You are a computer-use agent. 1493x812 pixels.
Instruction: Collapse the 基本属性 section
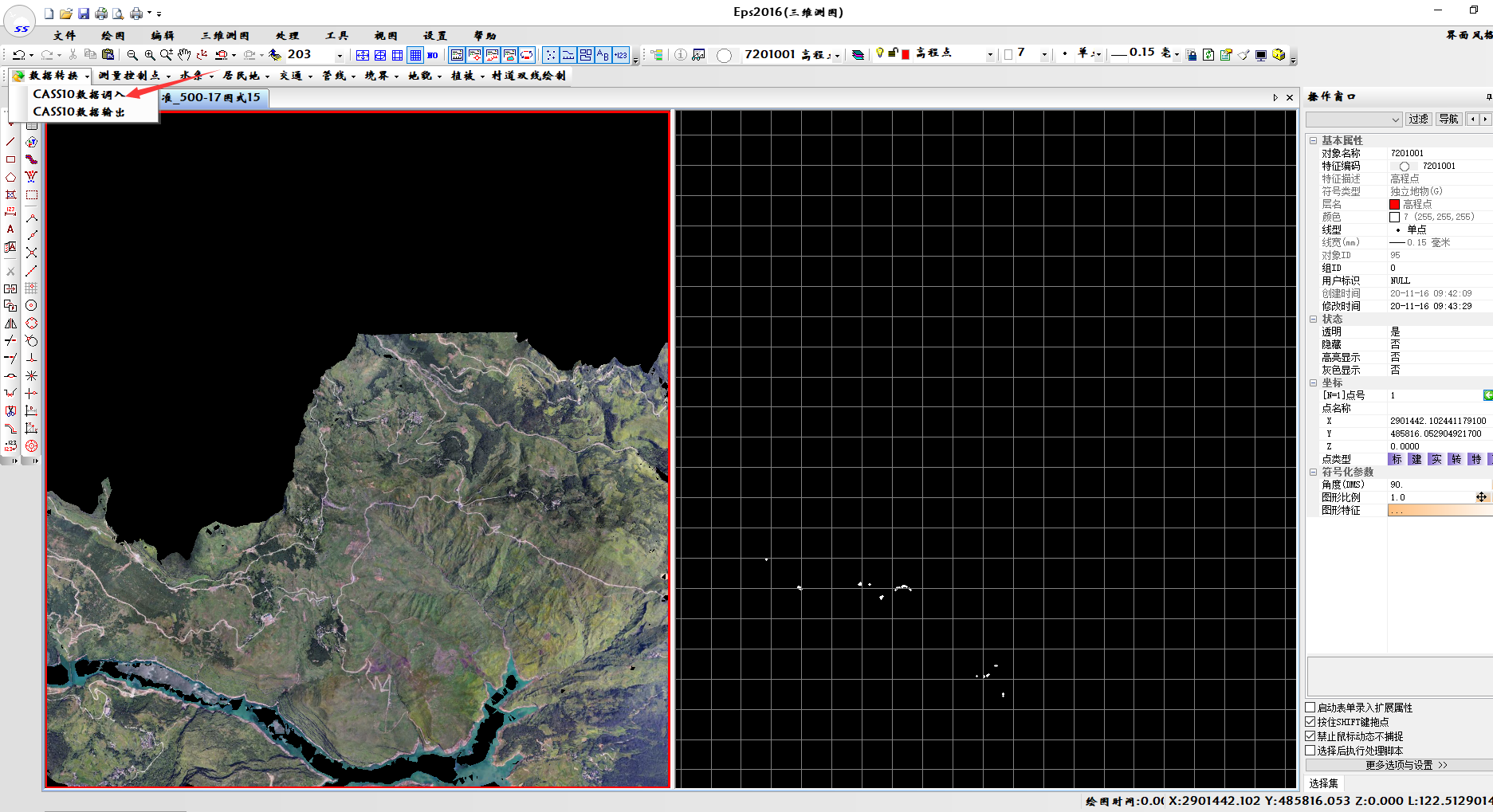(1313, 140)
